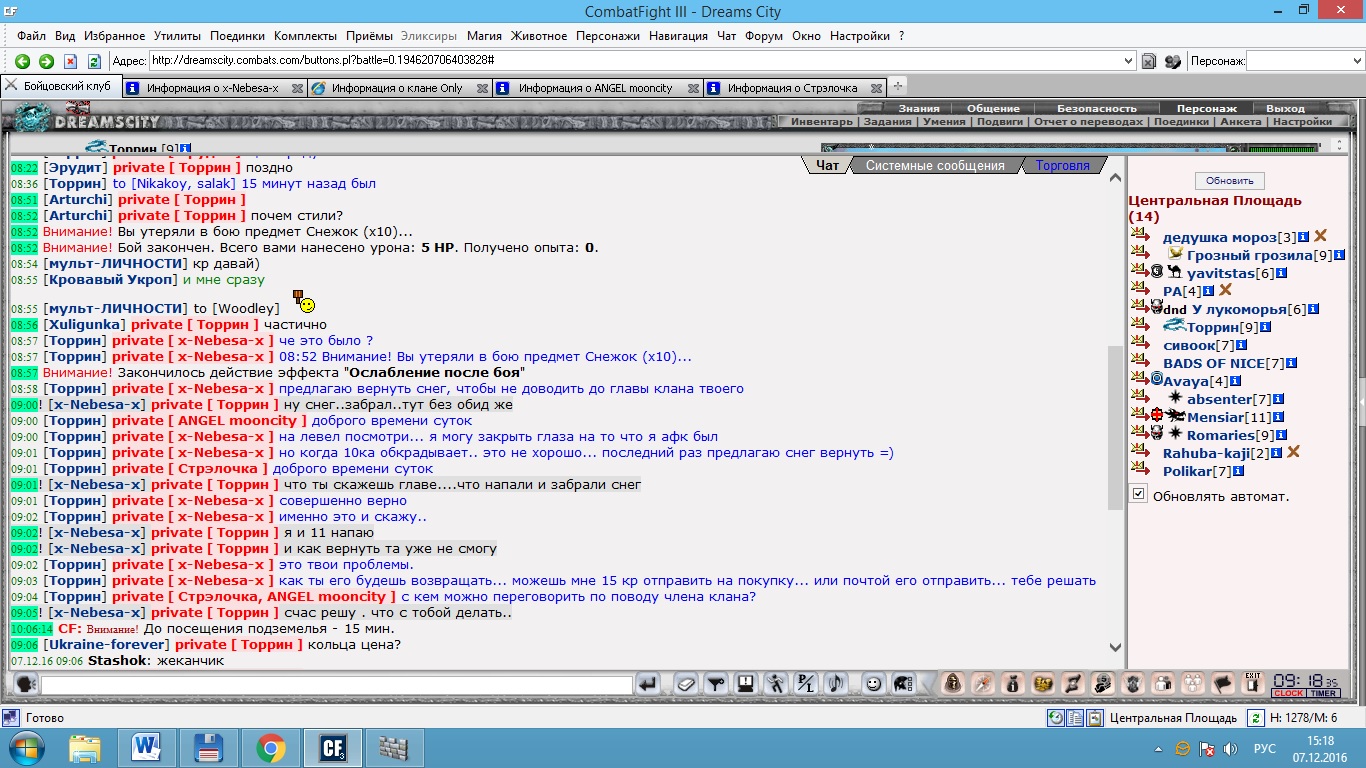
Task: Click the status bar refresh icon near H: 1278
Action: coord(1254,718)
